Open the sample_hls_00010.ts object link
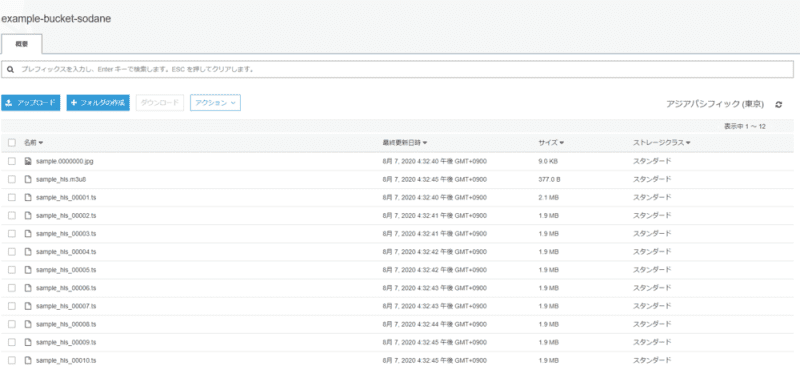 point(66,361)
